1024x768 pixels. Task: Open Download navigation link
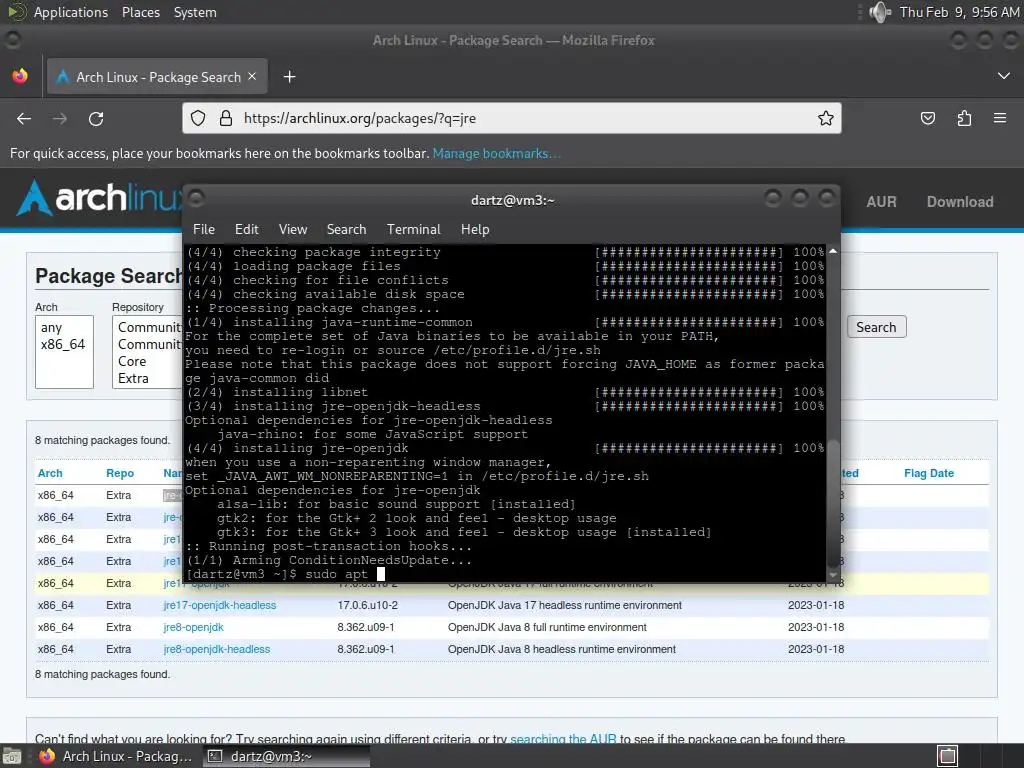pos(960,202)
